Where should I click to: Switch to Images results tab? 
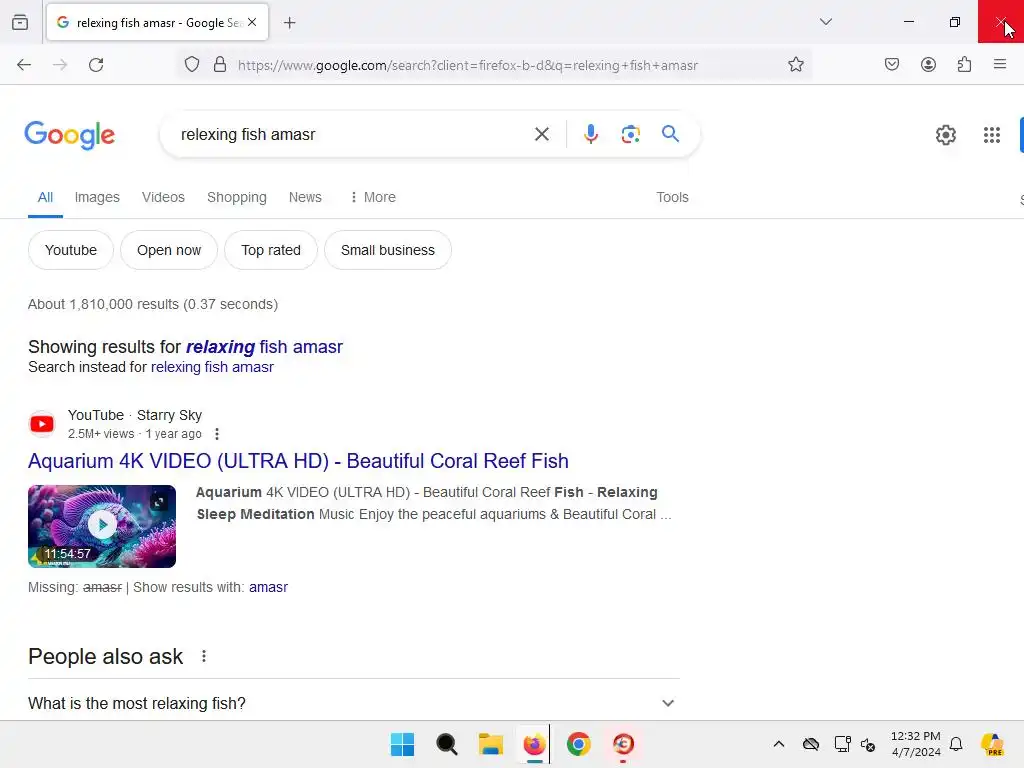tap(97, 197)
